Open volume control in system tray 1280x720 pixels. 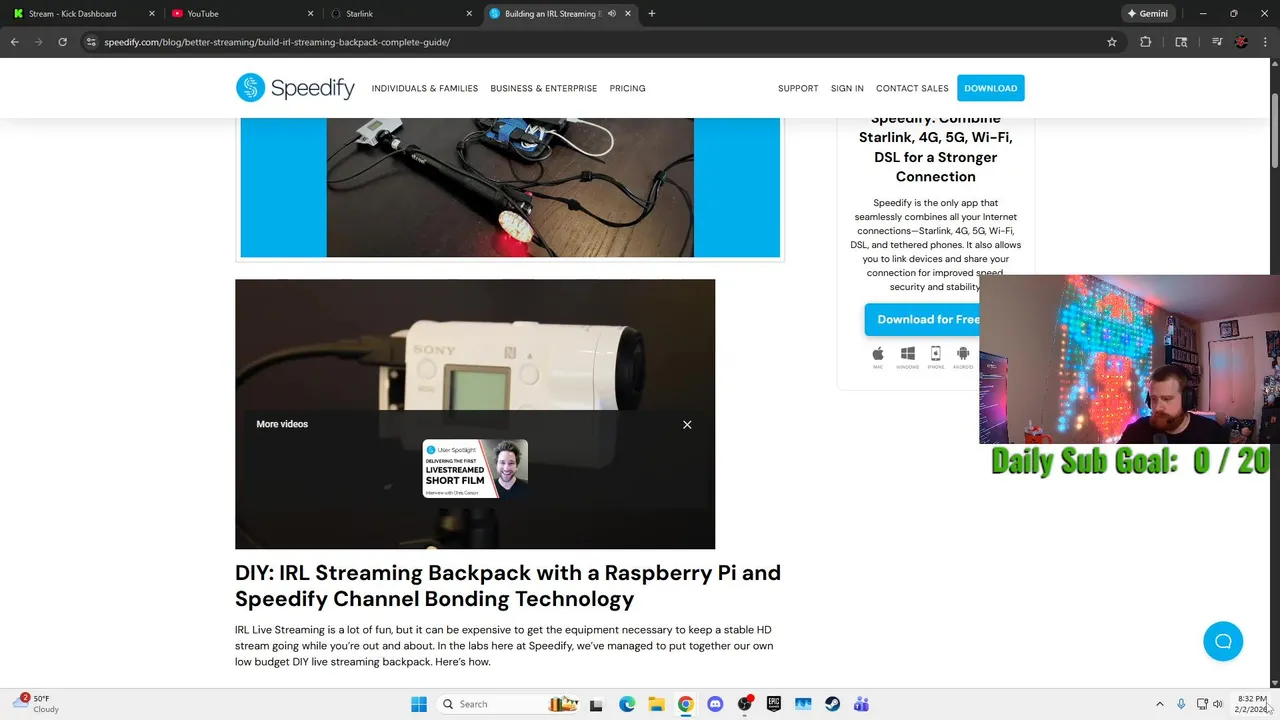1217,704
